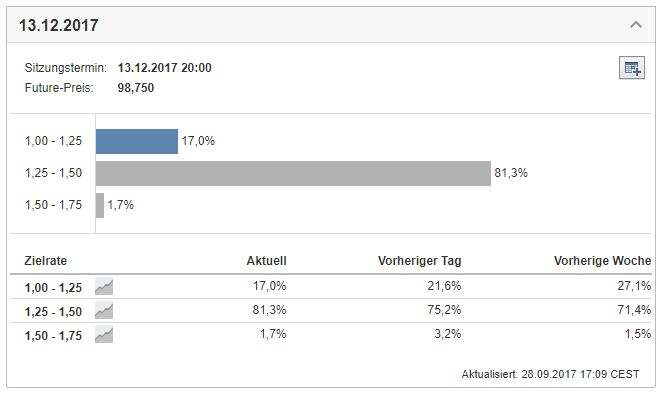Image resolution: width=665 pixels, height=396 pixels.
Task: Click the Vorherige Woche column header
Action: pyautogui.click(x=602, y=261)
